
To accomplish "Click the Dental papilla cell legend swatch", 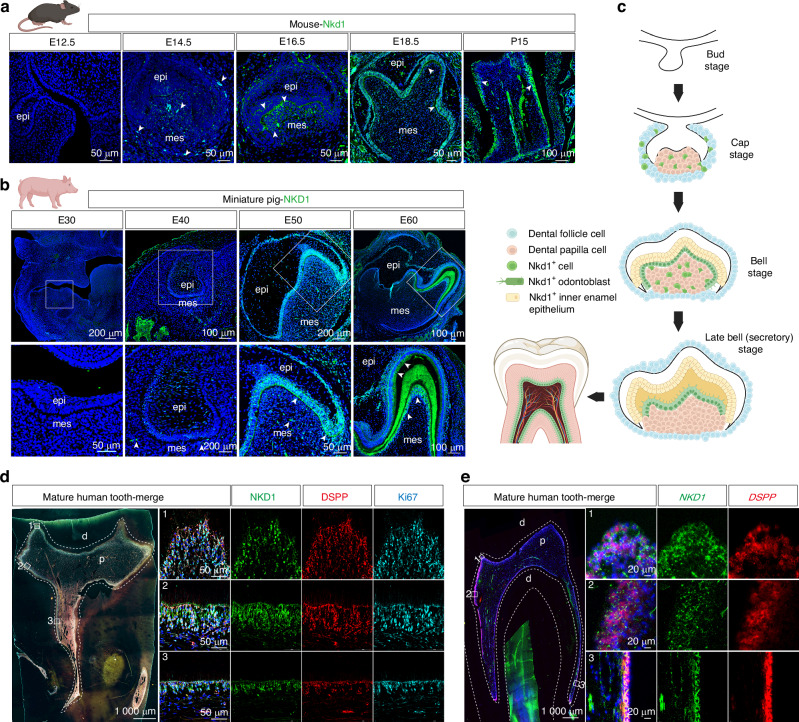I will [x=512, y=250].
